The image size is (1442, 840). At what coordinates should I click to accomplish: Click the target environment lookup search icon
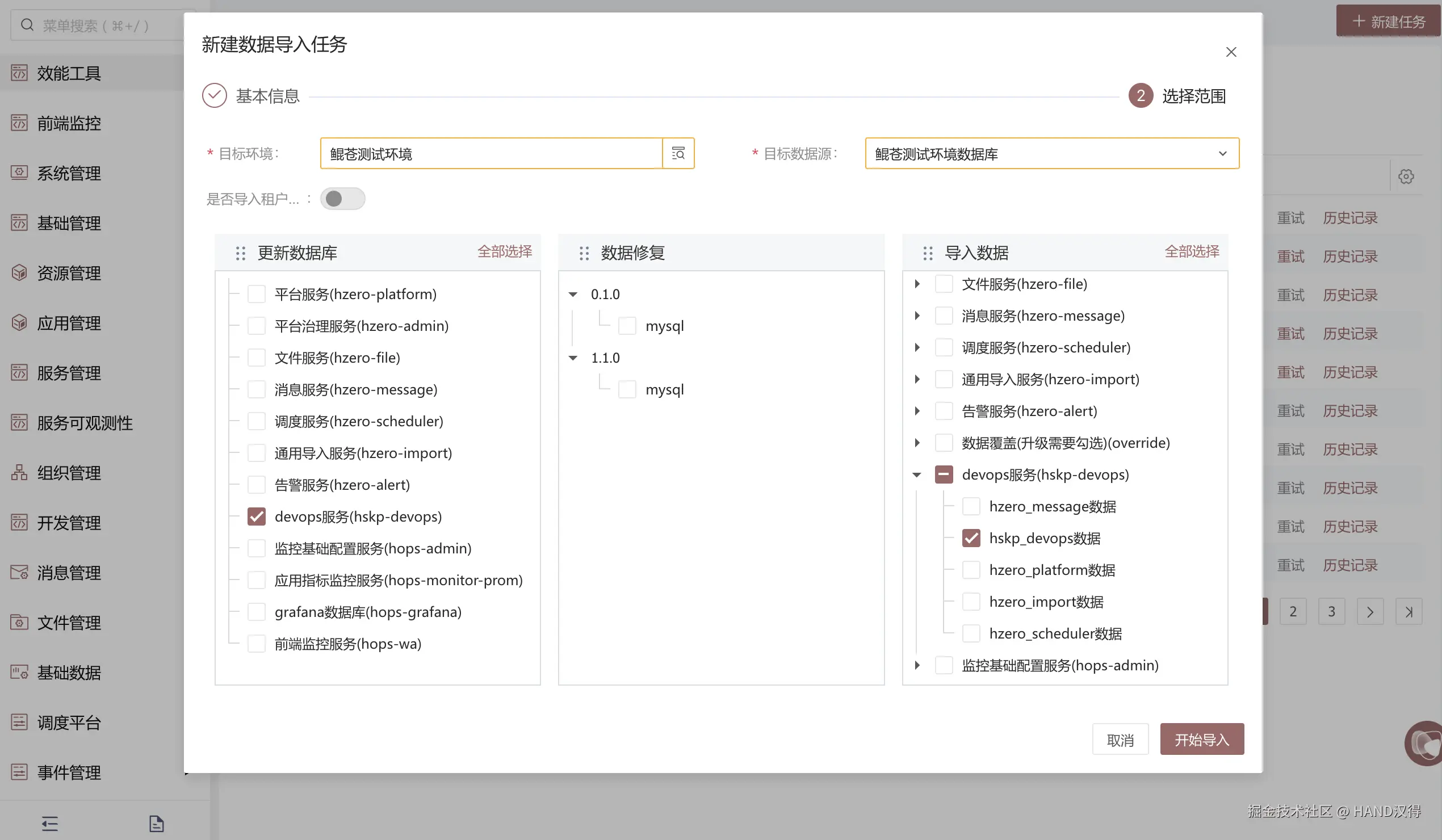pos(678,153)
